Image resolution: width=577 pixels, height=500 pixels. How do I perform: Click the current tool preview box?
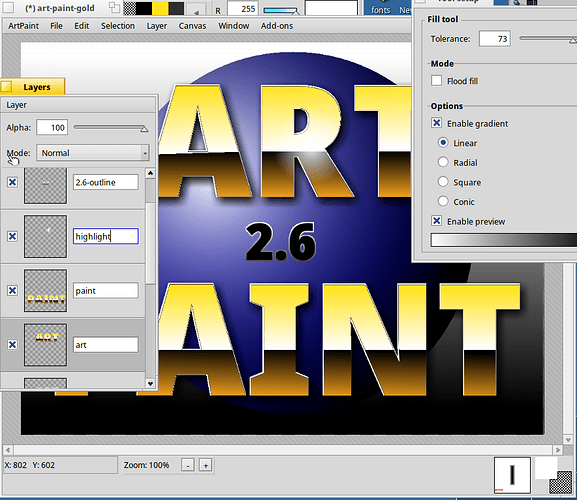click(x=512, y=475)
